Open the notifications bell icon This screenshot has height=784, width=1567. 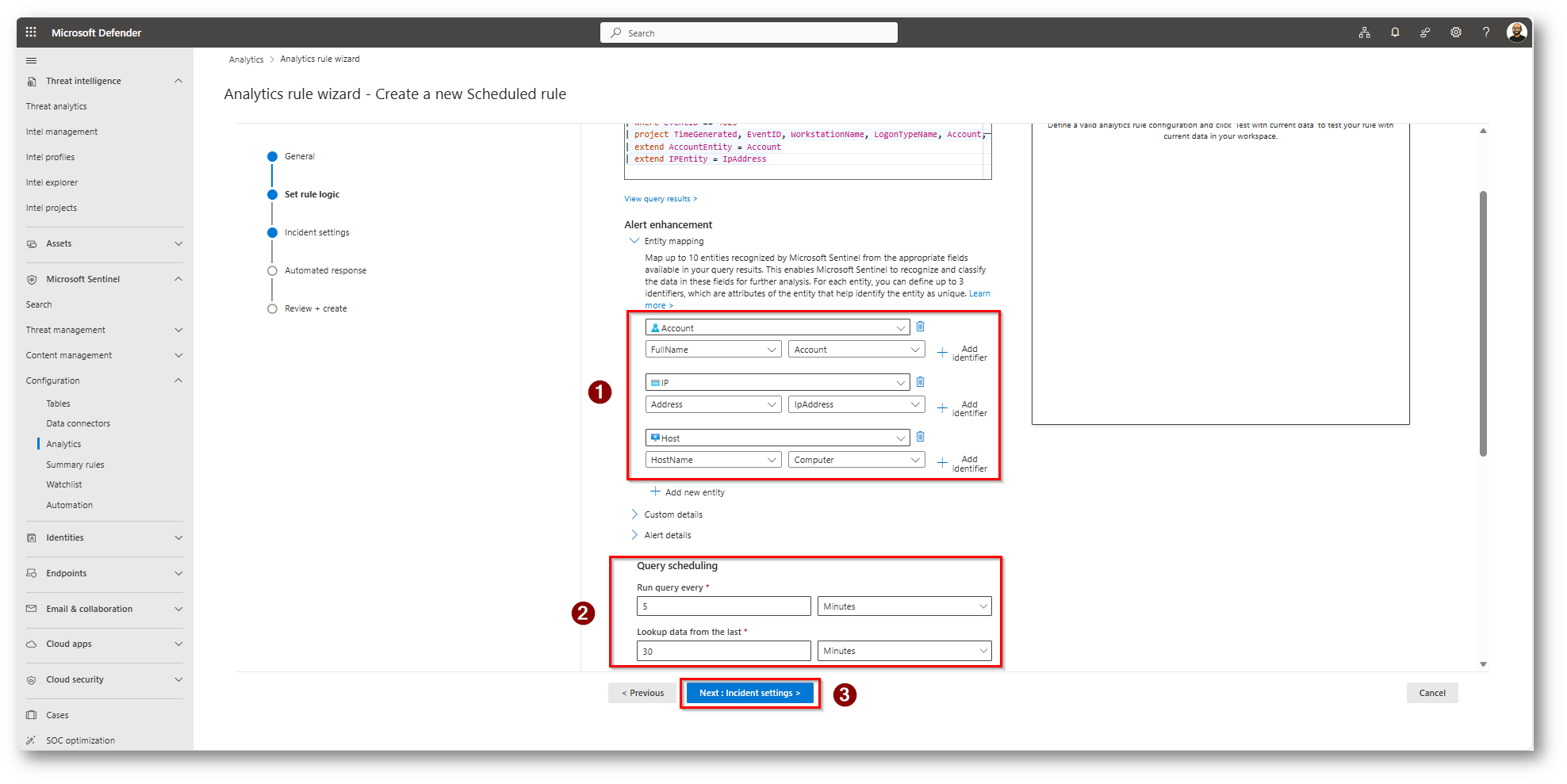[1394, 33]
